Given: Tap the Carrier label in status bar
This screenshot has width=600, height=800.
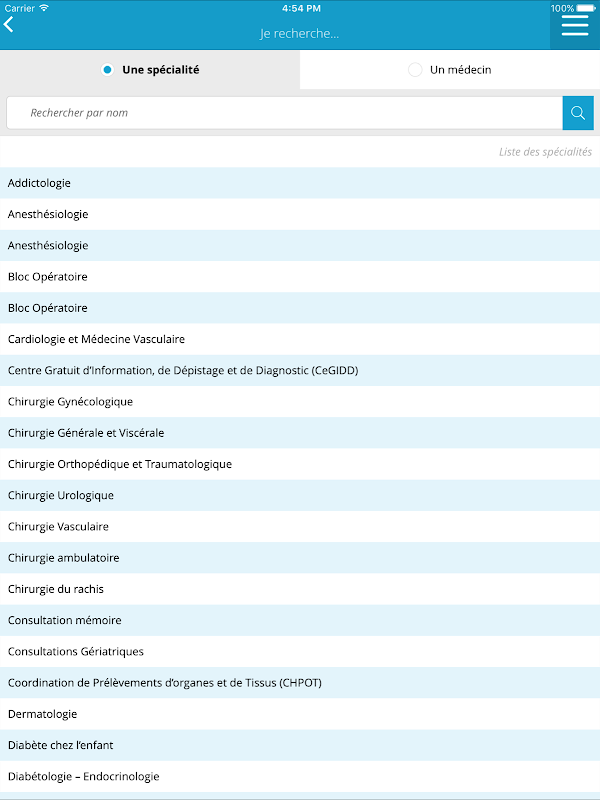Looking at the screenshot, I should [19, 8].
